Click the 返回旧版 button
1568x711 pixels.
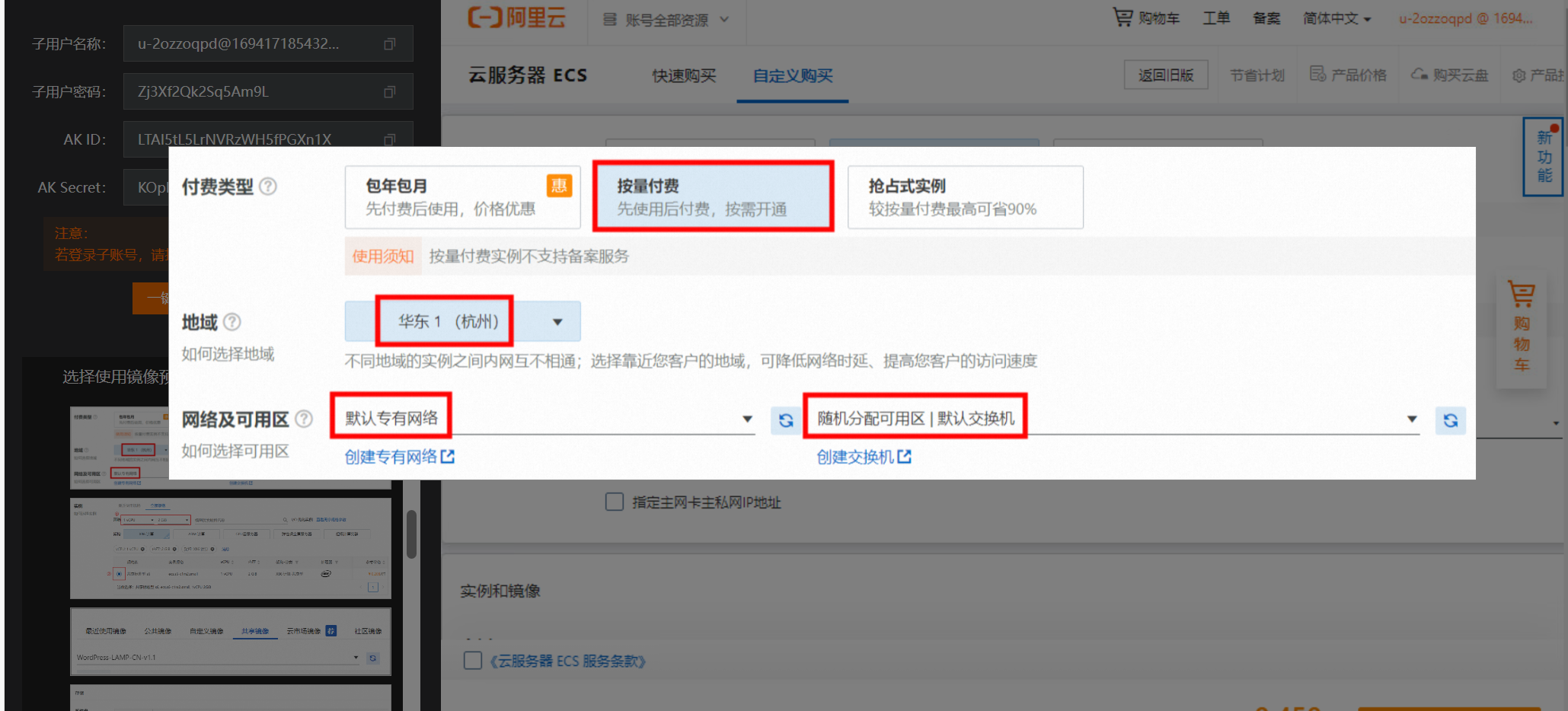tap(1166, 75)
